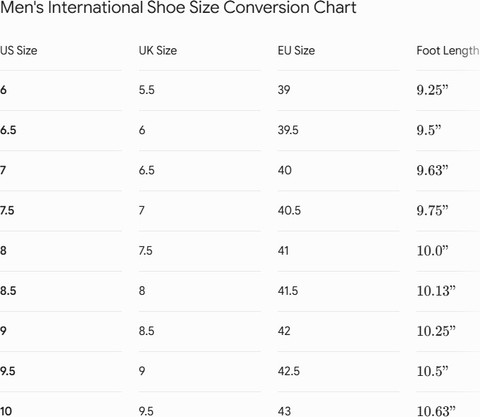The image size is (480, 417).
Task: Click UK size 5.5 cell
Action: click(x=147, y=90)
